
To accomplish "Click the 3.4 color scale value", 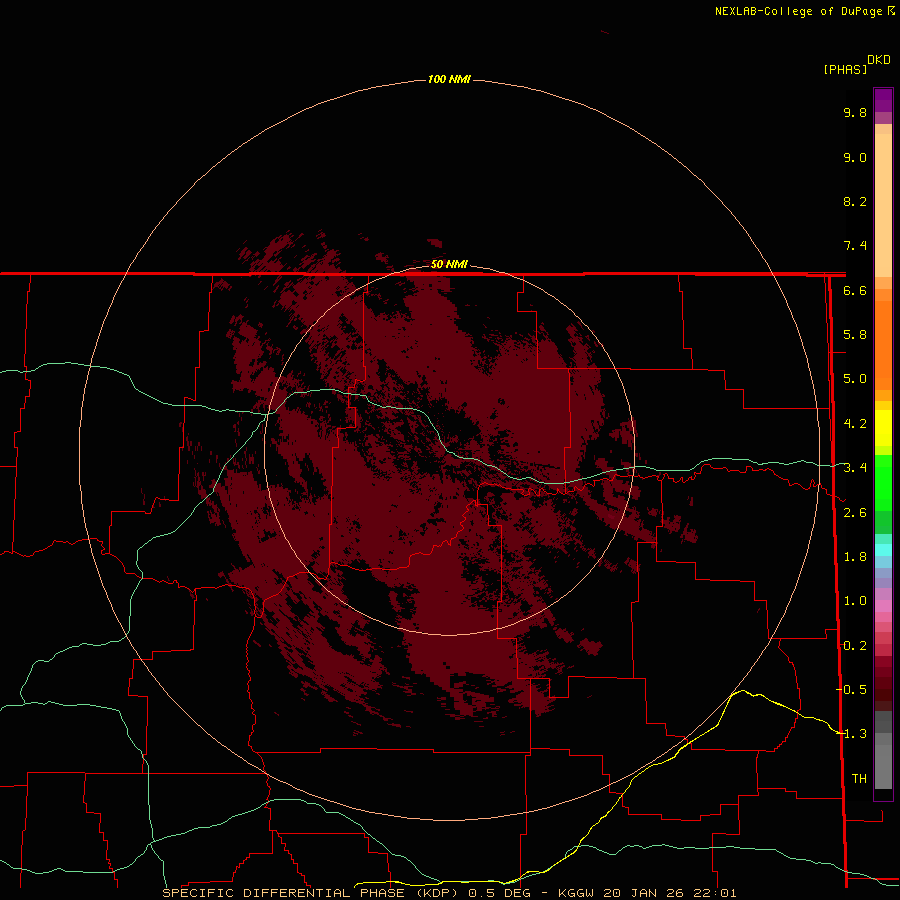I will coord(855,468).
